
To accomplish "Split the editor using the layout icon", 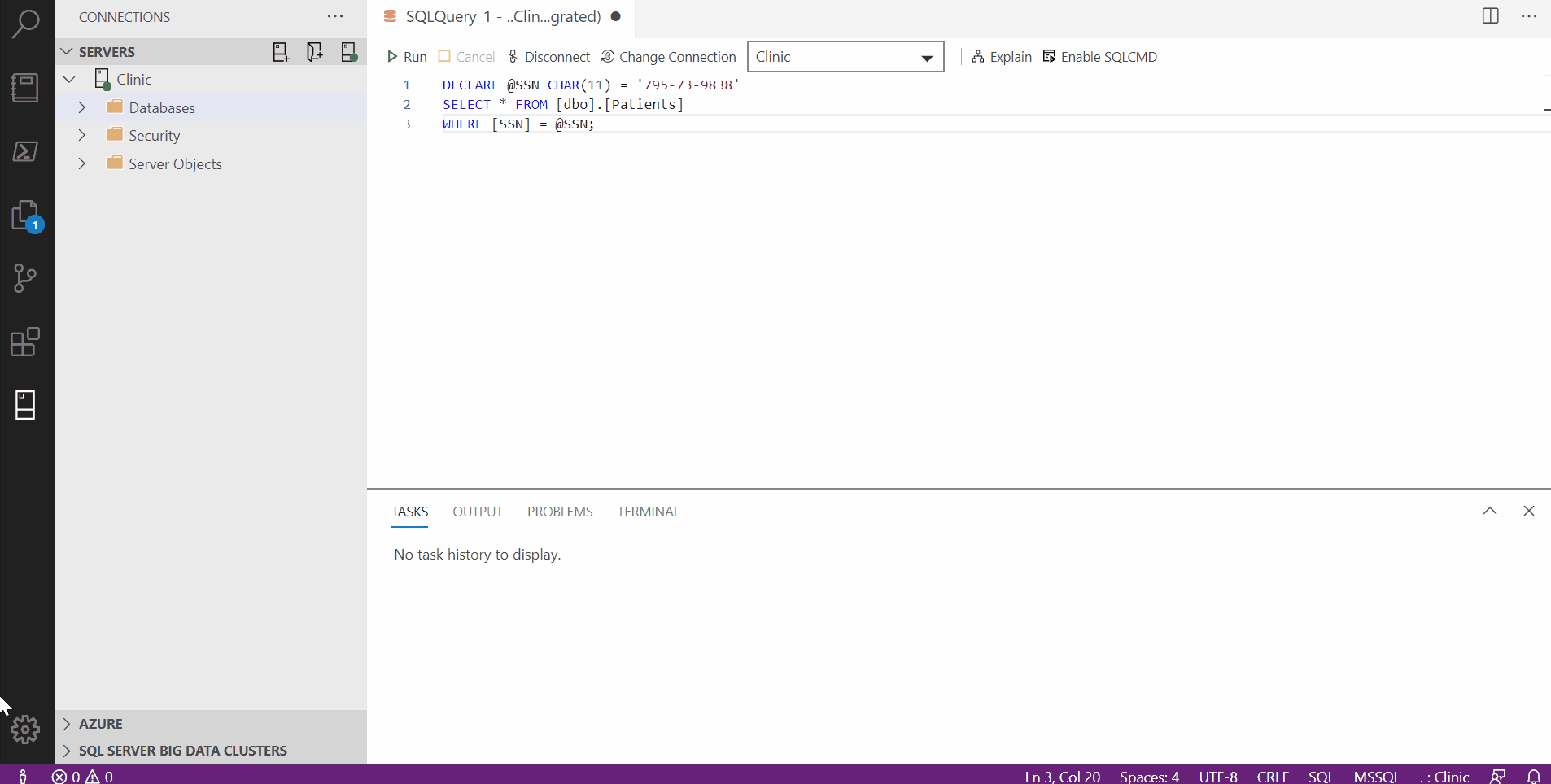I will 1490,16.
